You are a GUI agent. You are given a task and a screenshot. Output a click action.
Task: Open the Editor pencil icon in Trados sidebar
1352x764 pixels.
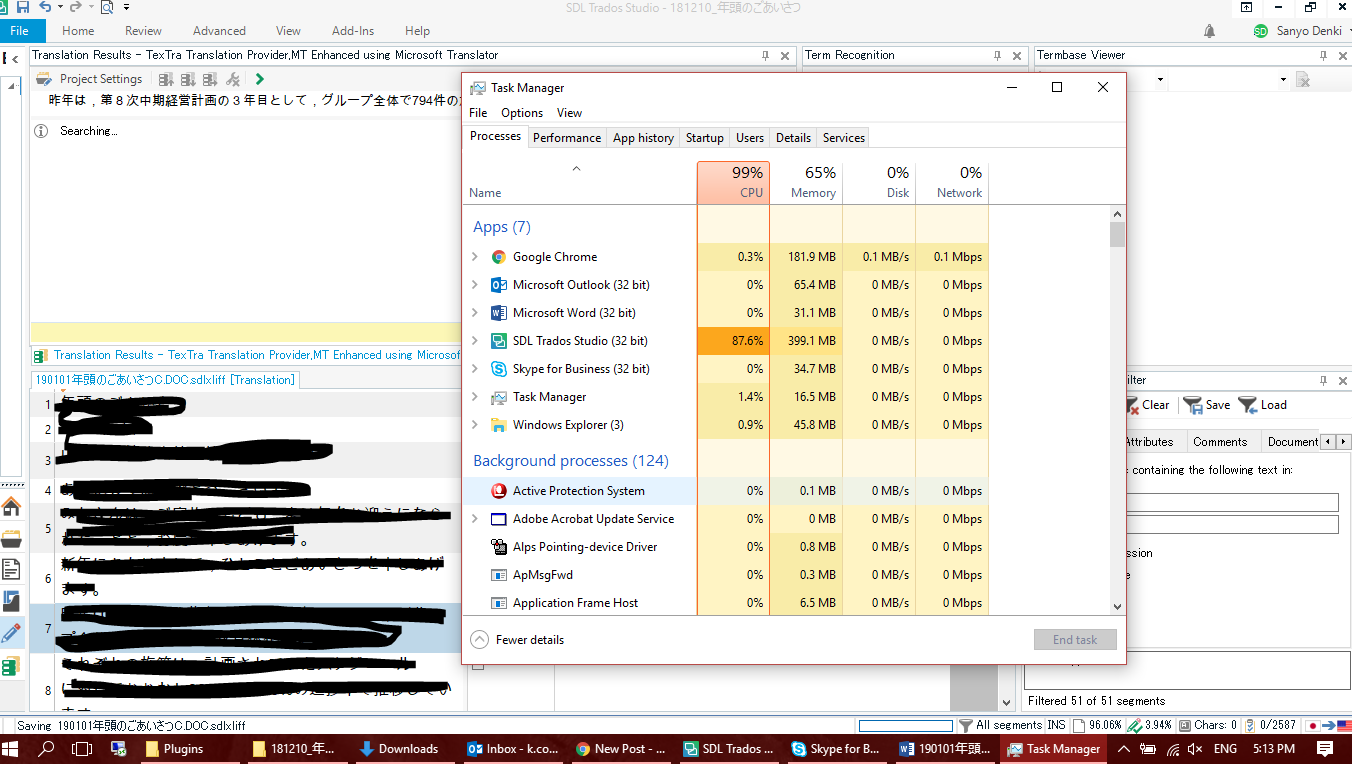[x=11, y=633]
